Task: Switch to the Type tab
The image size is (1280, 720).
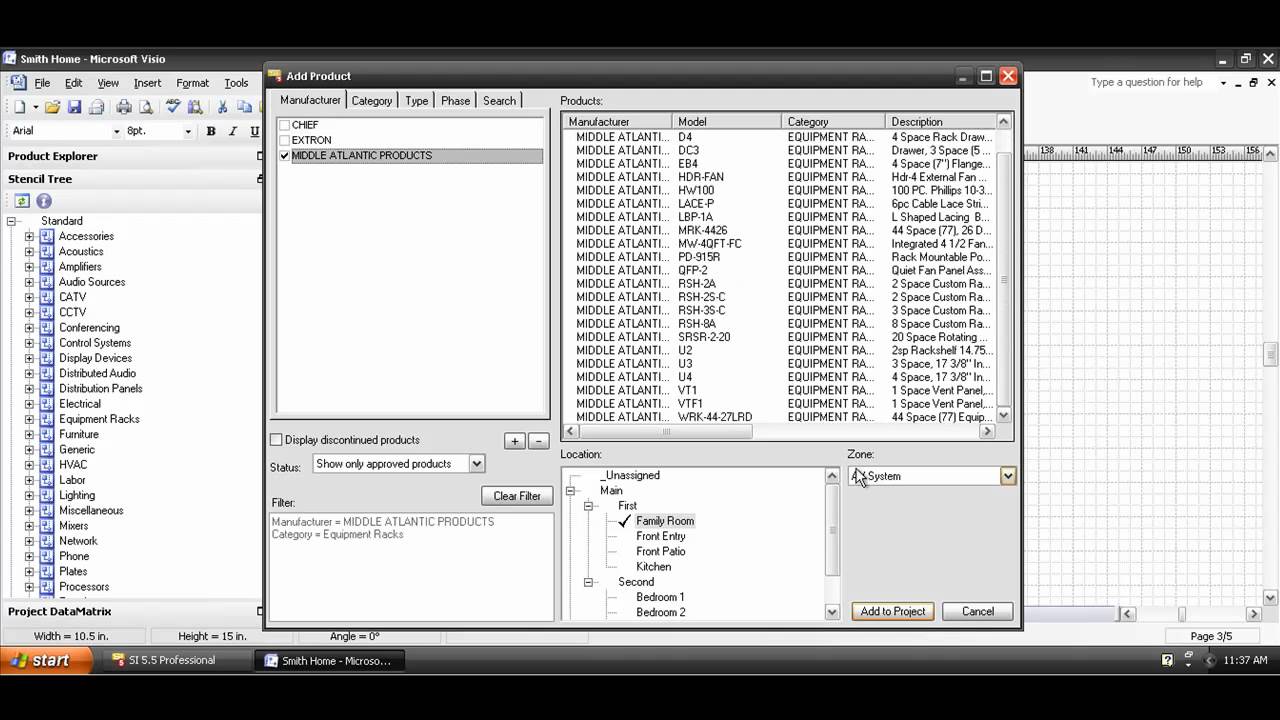Action: (417, 101)
